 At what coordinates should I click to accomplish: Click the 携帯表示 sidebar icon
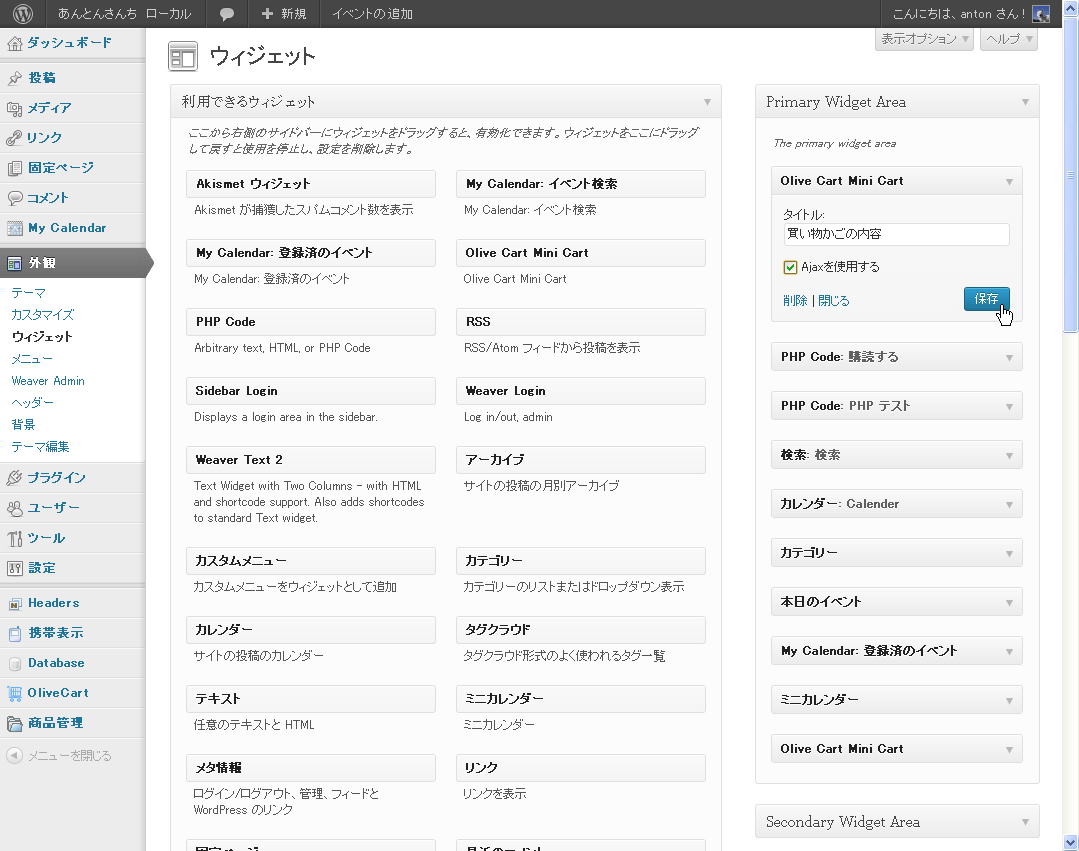(14, 634)
